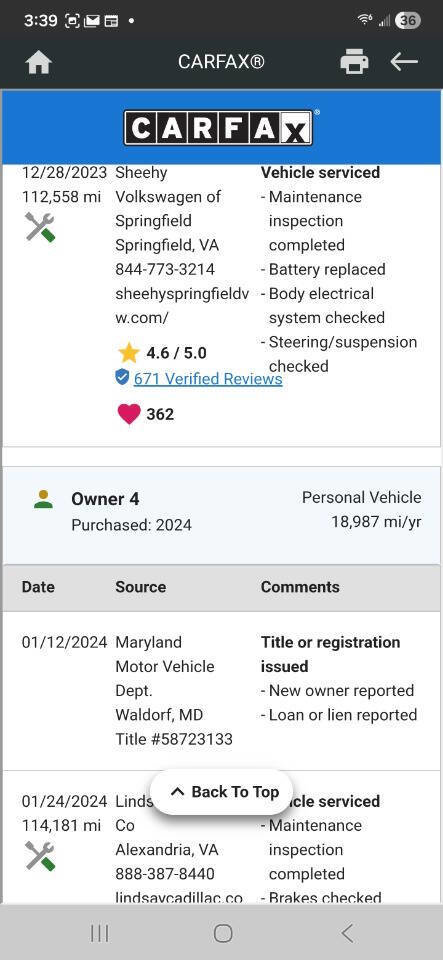Open the Android recent apps button
Viewport: 443px width, 960px height.
click(x=99, y=934)
